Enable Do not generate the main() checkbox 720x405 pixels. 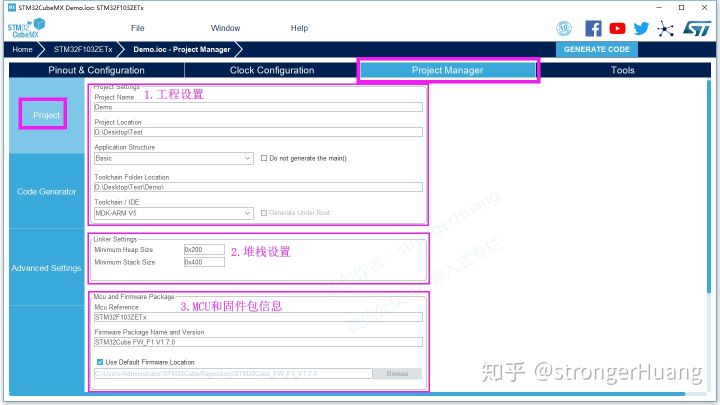point(264,158)
